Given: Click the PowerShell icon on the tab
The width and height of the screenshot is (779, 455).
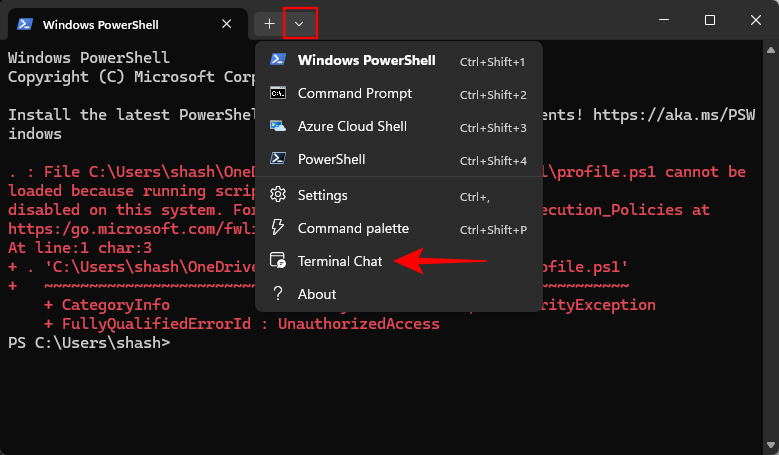Looking at the screenshot, I should [x=27, y=22].
